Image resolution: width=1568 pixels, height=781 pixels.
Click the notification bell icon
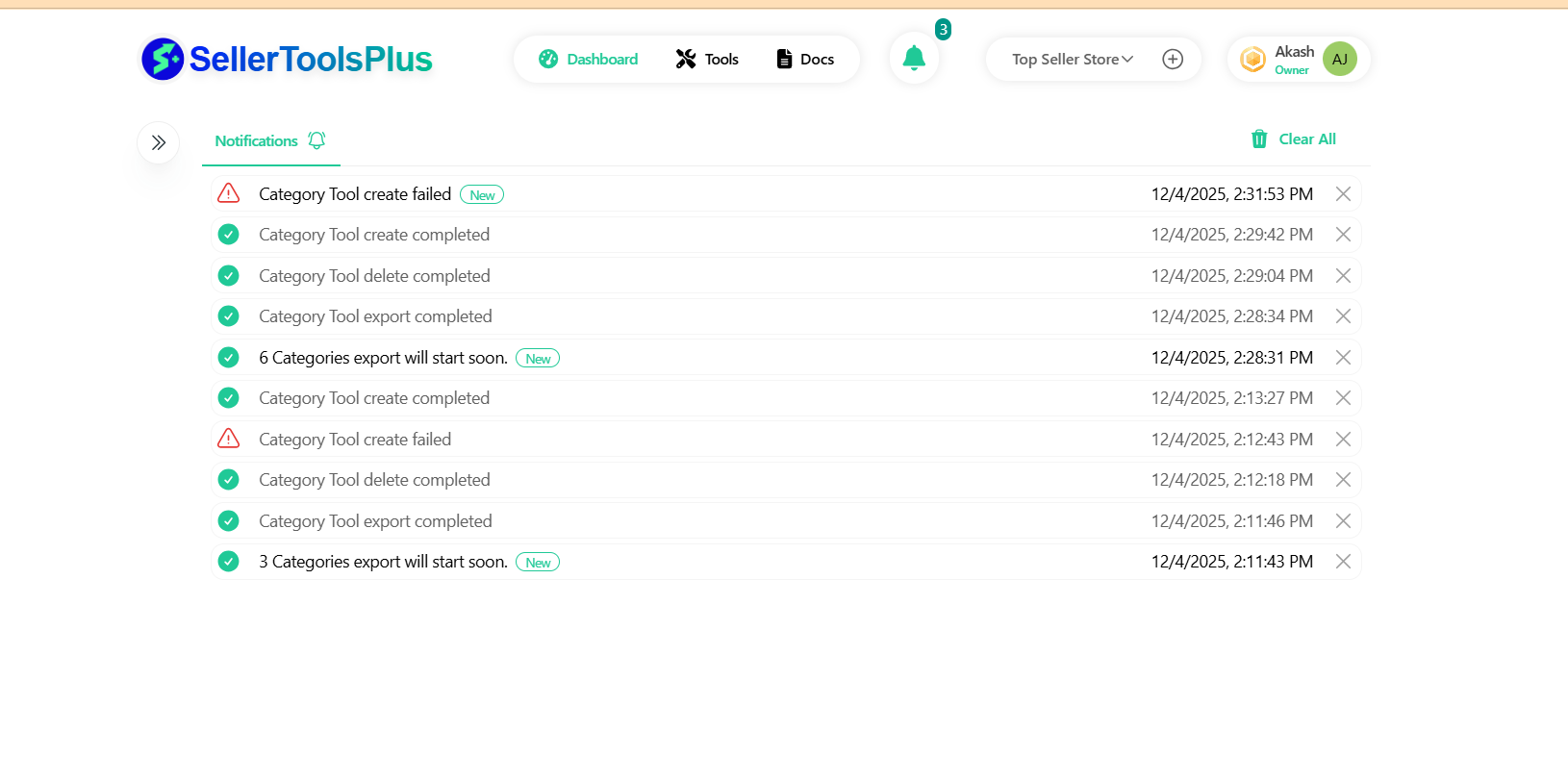point(914,59)
